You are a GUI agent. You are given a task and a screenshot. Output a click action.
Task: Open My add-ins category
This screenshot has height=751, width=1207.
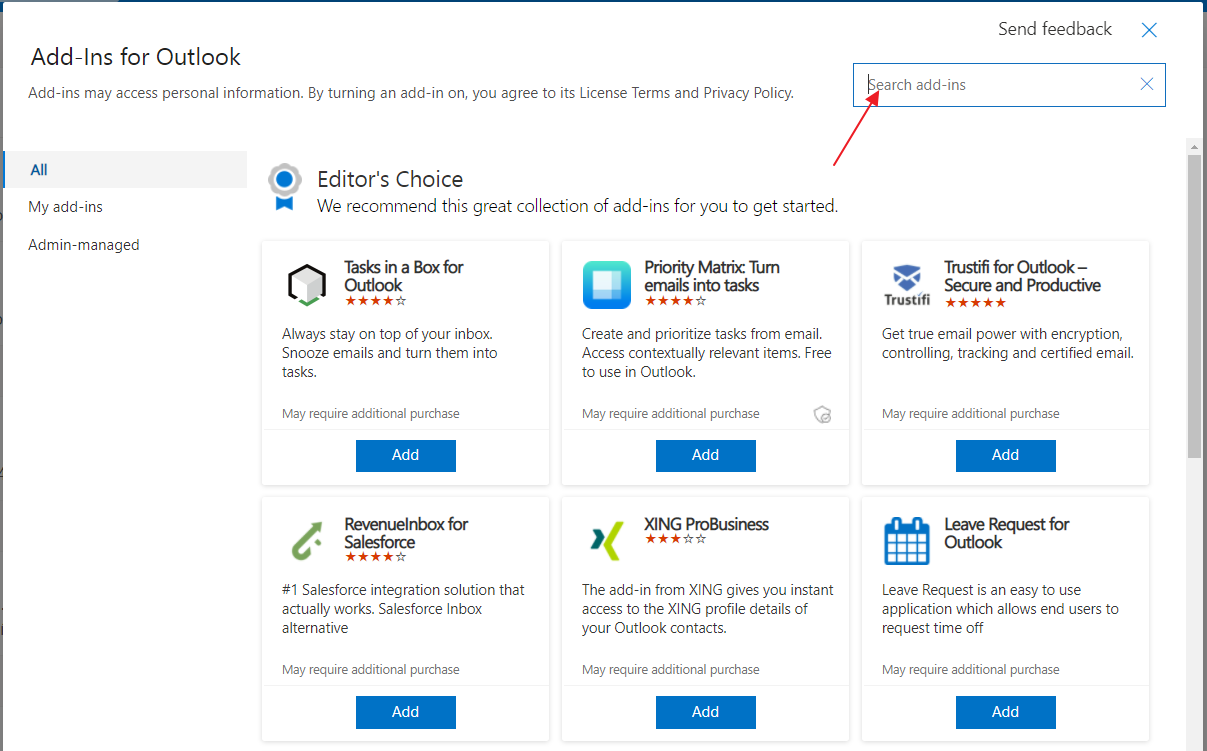pos(65,207)
